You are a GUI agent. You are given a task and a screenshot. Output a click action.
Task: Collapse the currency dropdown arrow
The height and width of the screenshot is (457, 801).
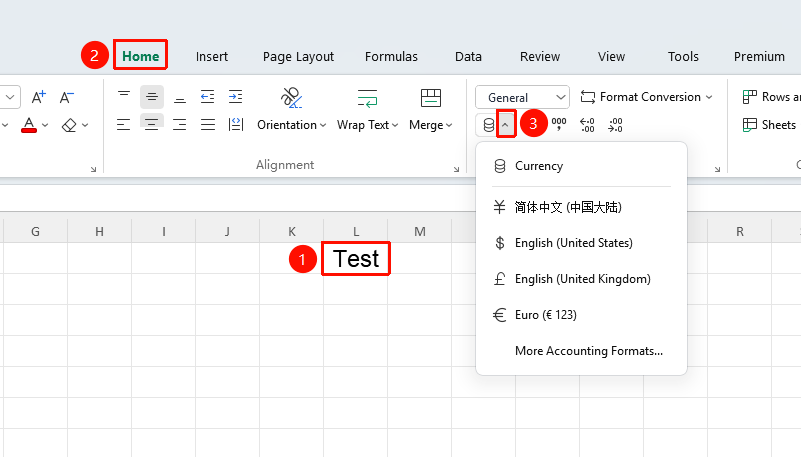(505, 124)
